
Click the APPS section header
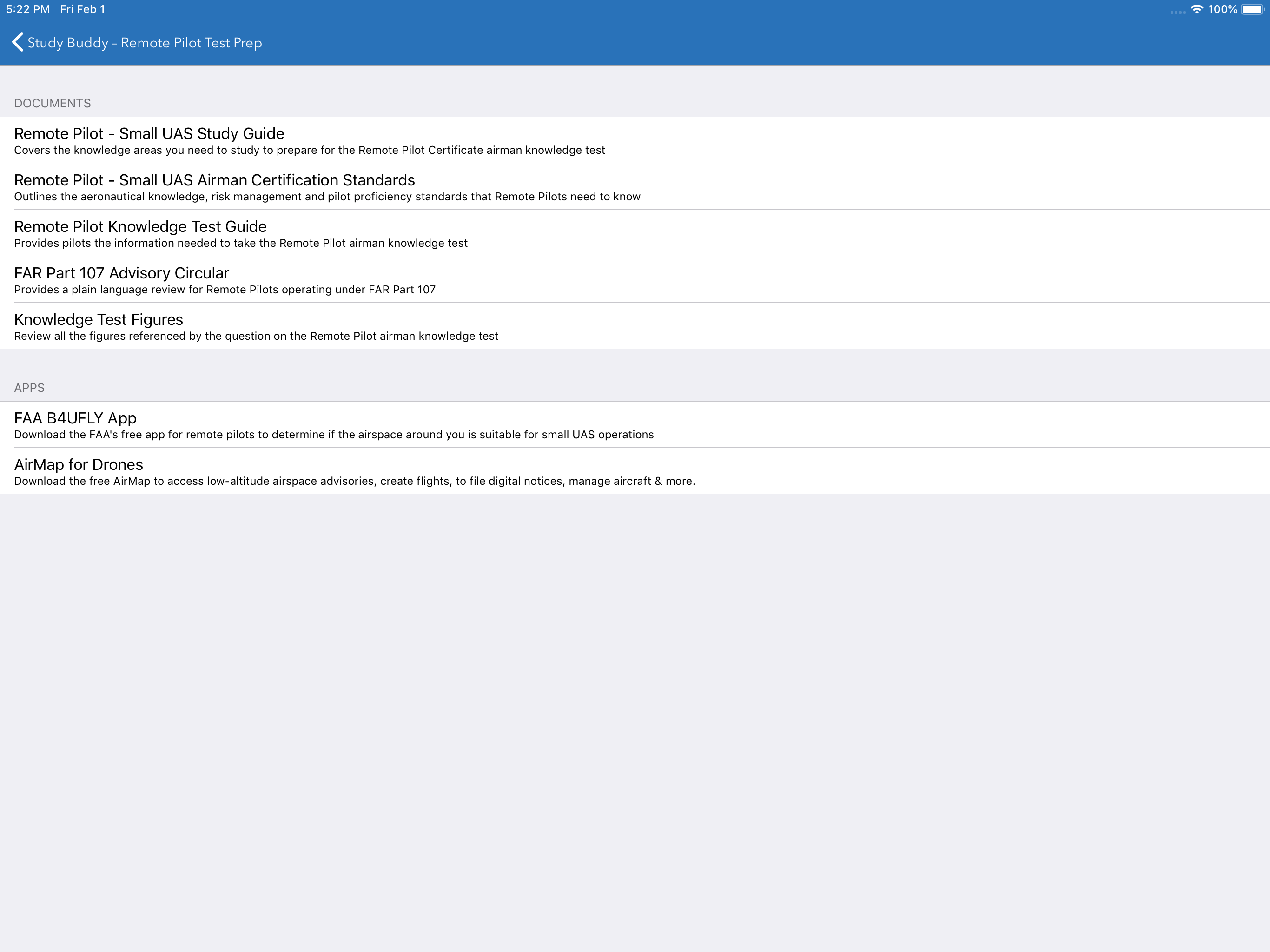click(29, 388)
